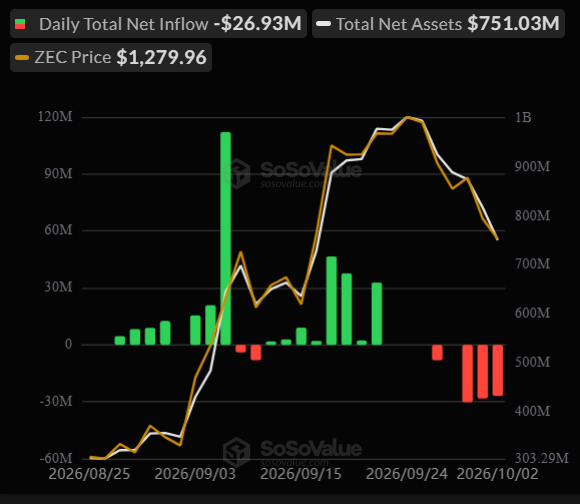This screenshot has height=504, width=580.
Task: Click the $1,279.96 ZEC price value
Action: pos(161,57)
